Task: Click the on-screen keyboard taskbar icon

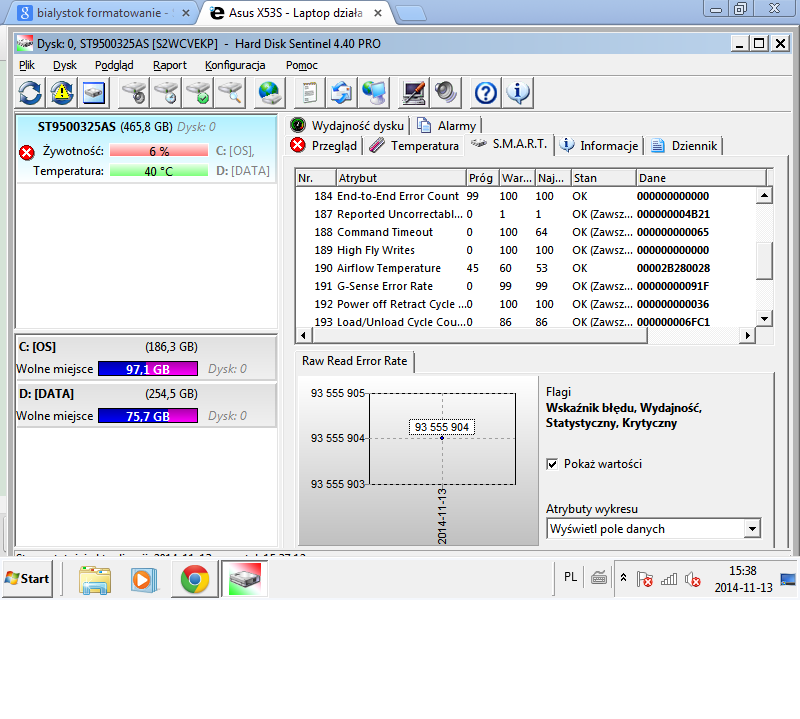Action: coord(598,578)
